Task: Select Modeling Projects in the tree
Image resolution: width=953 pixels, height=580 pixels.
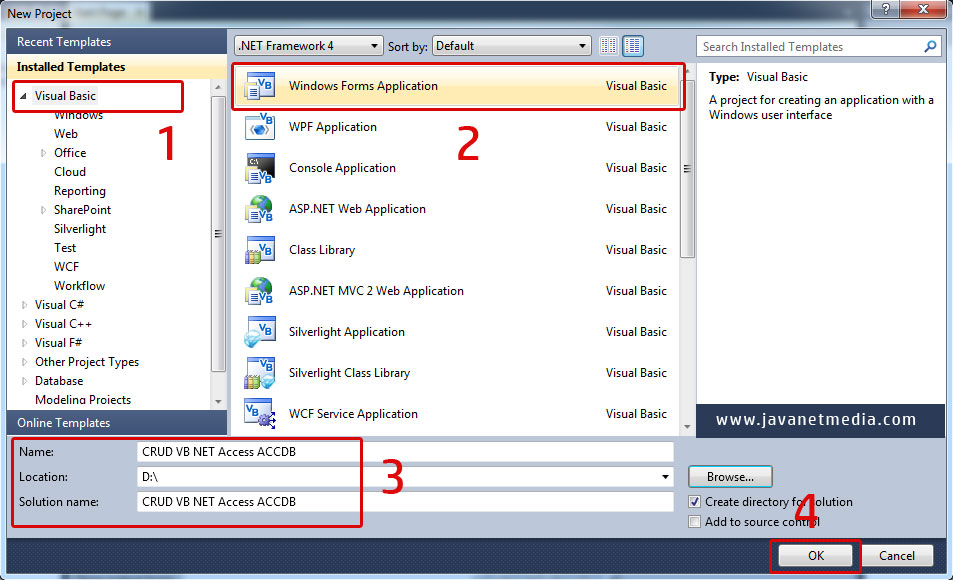Action: (83, 400)
